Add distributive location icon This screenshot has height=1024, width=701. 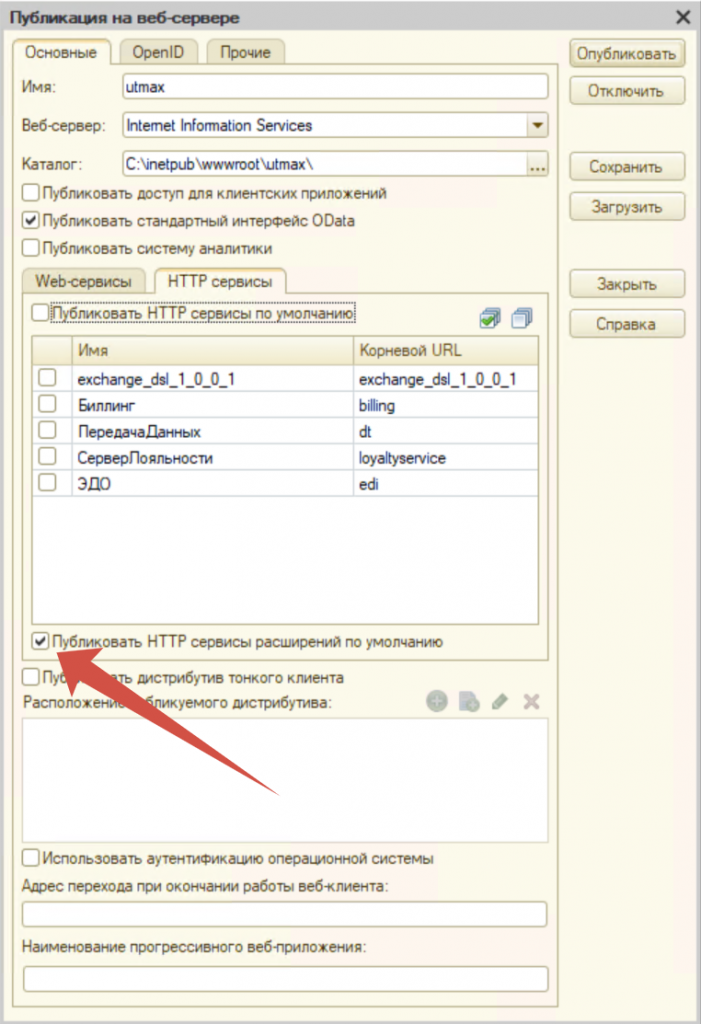(x=437, y=701)
